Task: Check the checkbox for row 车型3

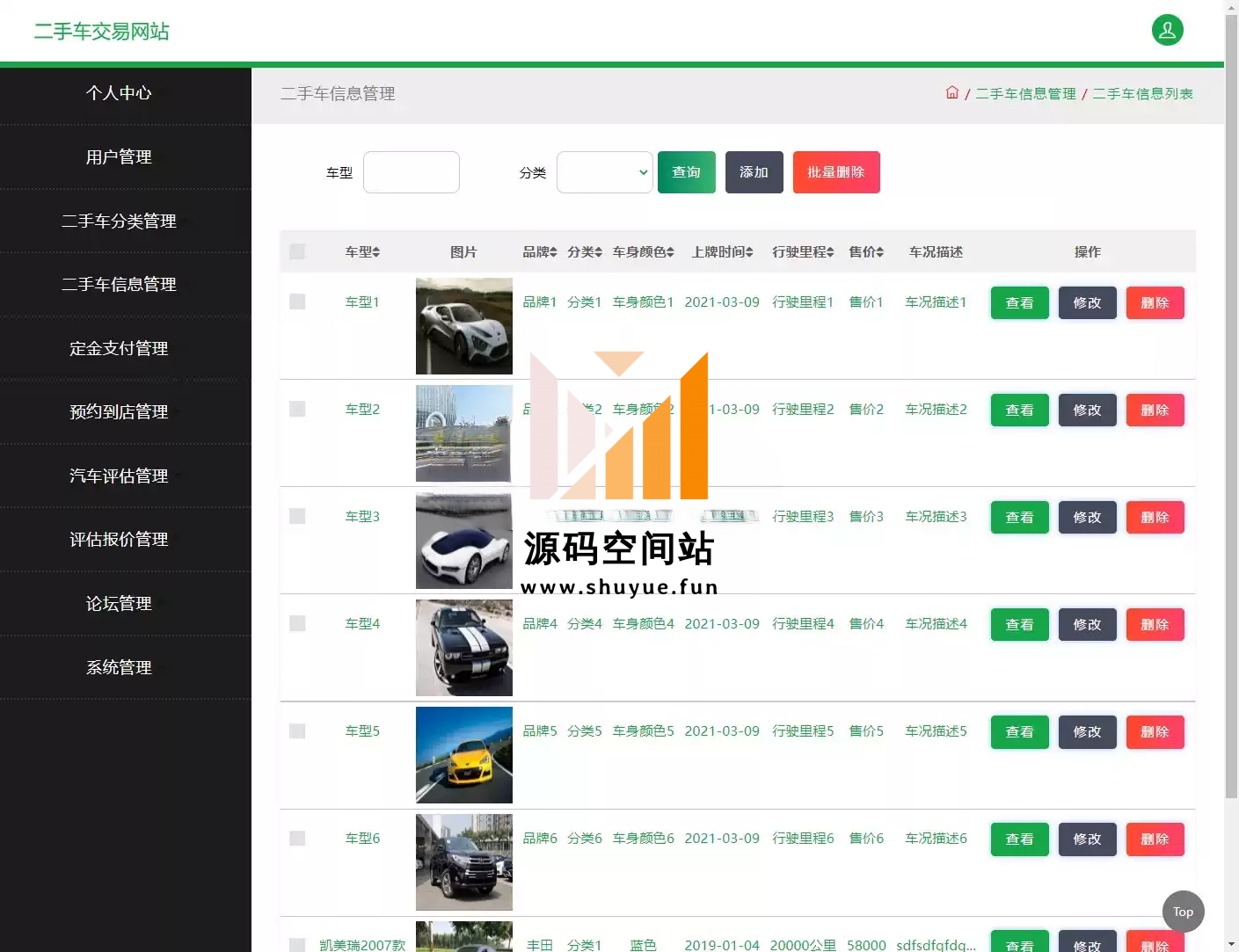Action: (297, 516)
